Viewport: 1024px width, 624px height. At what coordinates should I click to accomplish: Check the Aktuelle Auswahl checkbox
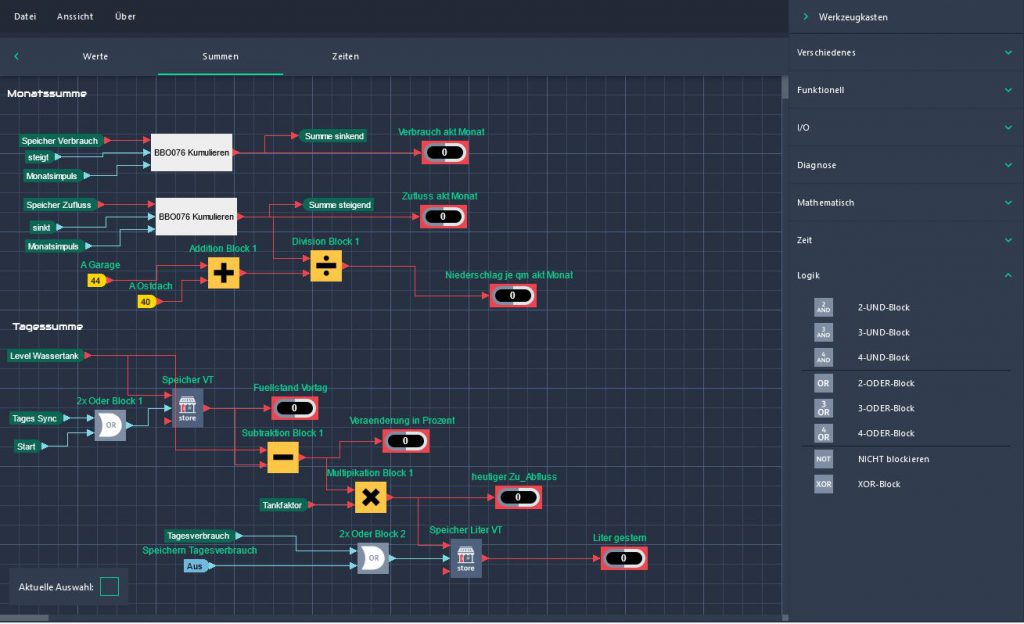110,586
